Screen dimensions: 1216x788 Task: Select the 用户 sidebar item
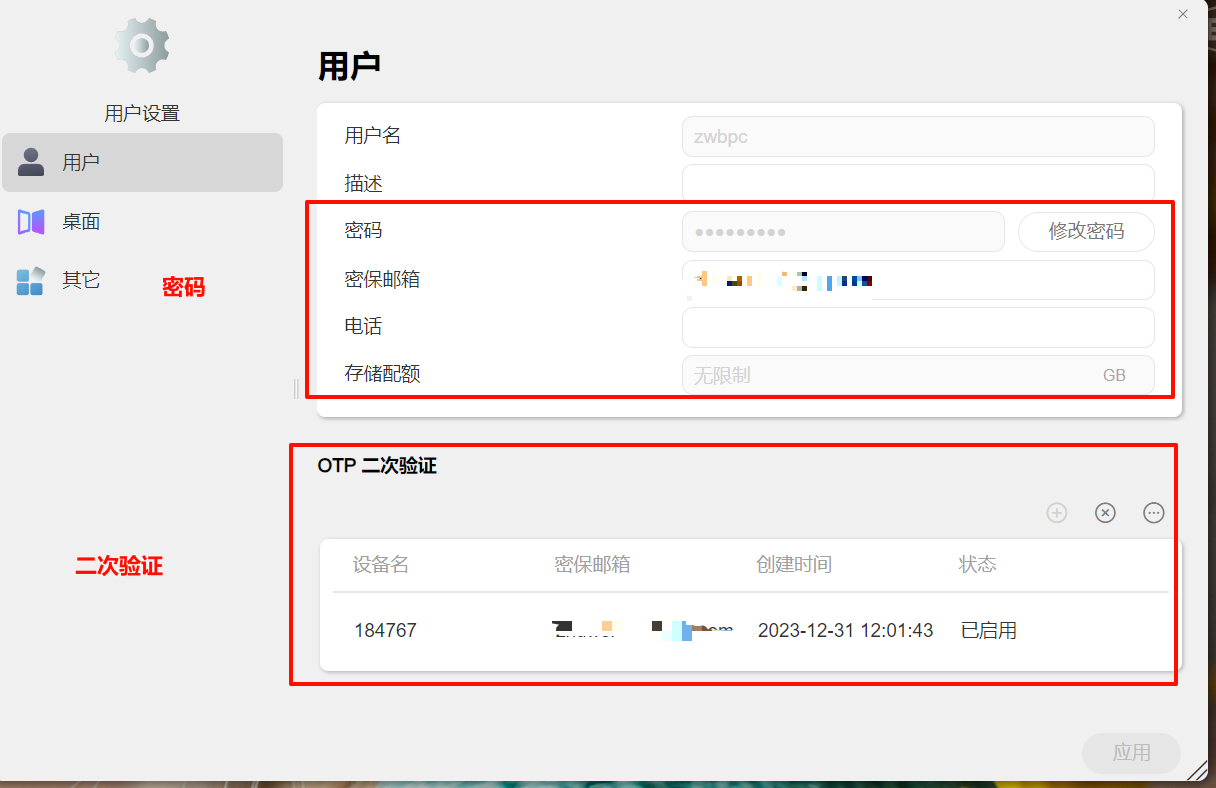point(142,162)
